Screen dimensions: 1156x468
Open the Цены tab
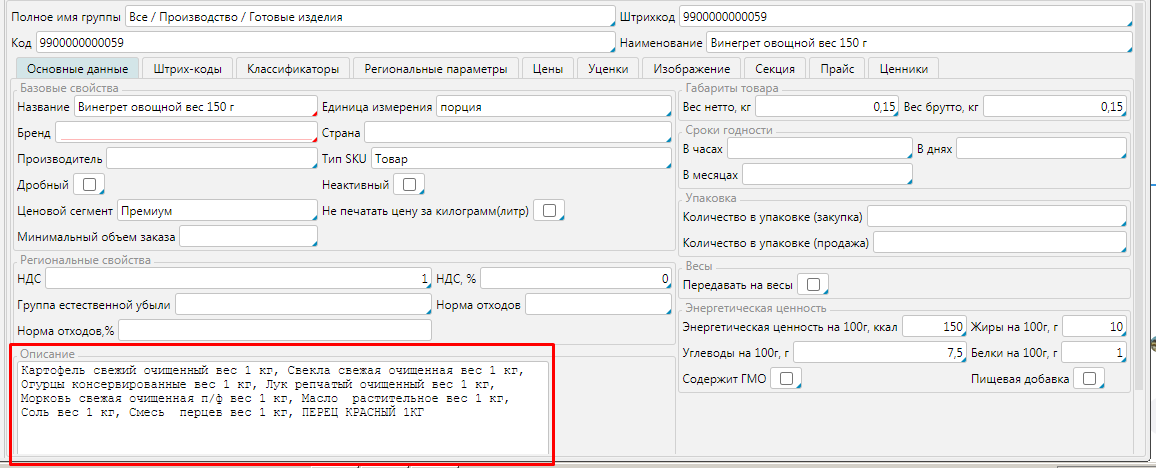click(547, 69)
